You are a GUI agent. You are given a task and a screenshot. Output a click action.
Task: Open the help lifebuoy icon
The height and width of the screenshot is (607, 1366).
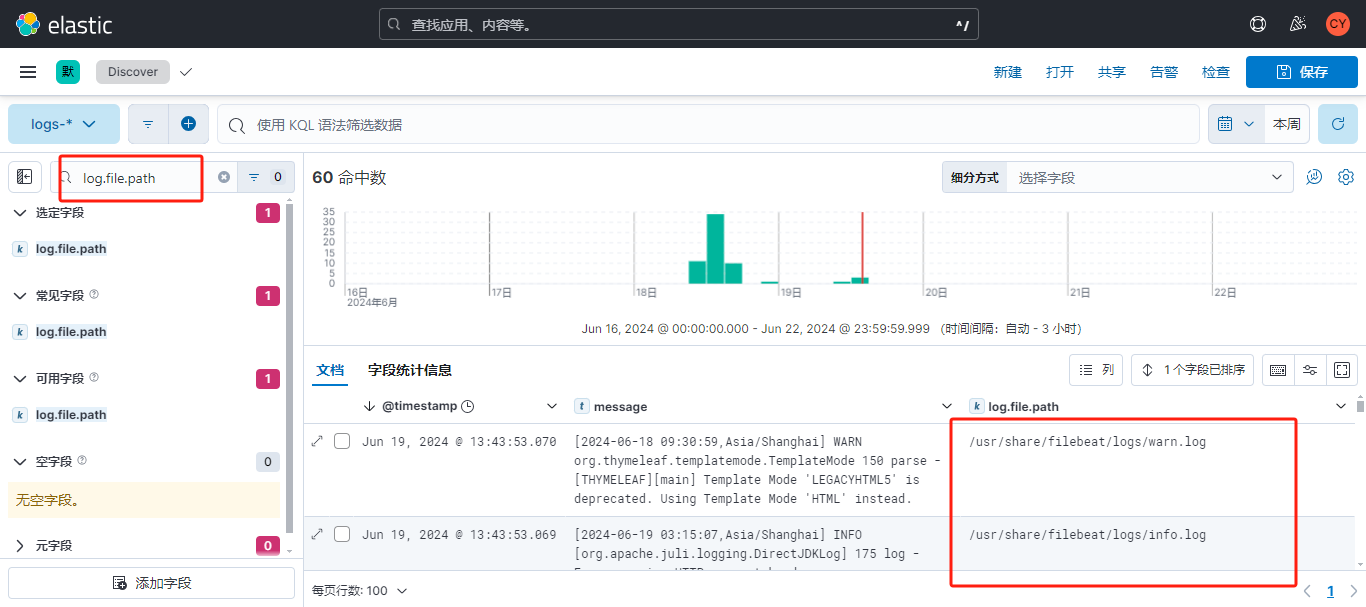point(1258,24)
